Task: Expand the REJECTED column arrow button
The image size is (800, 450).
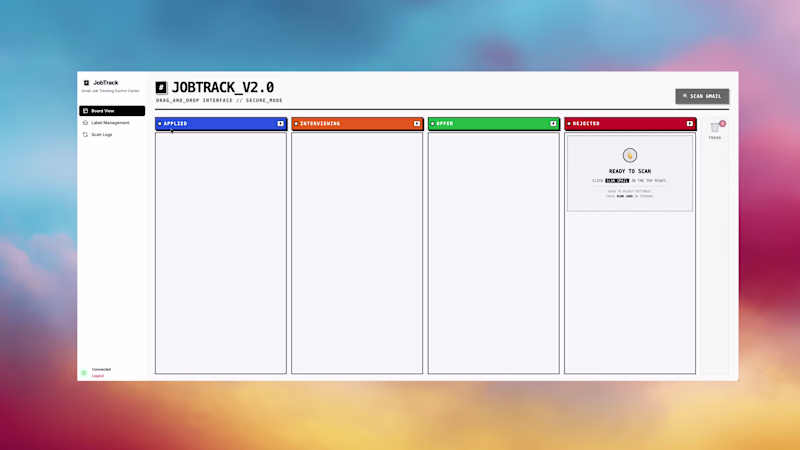Action: click(690, 123)
